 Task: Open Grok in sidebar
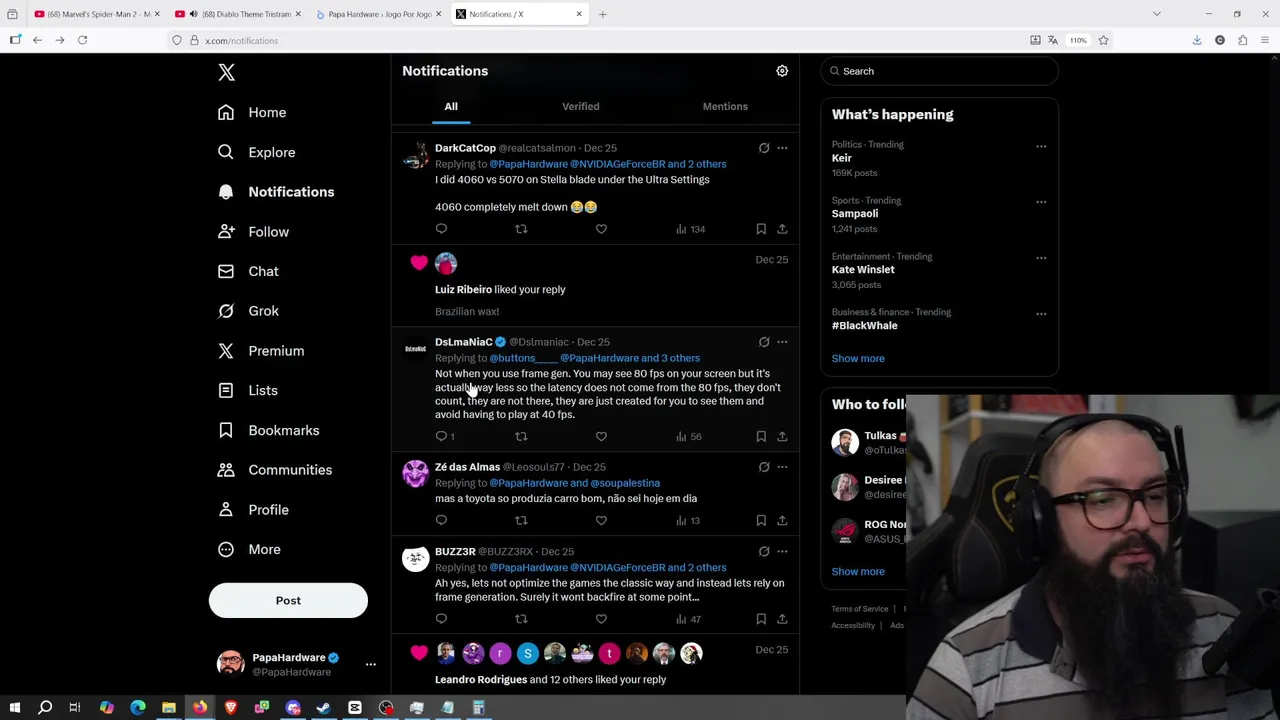(250, 311)
